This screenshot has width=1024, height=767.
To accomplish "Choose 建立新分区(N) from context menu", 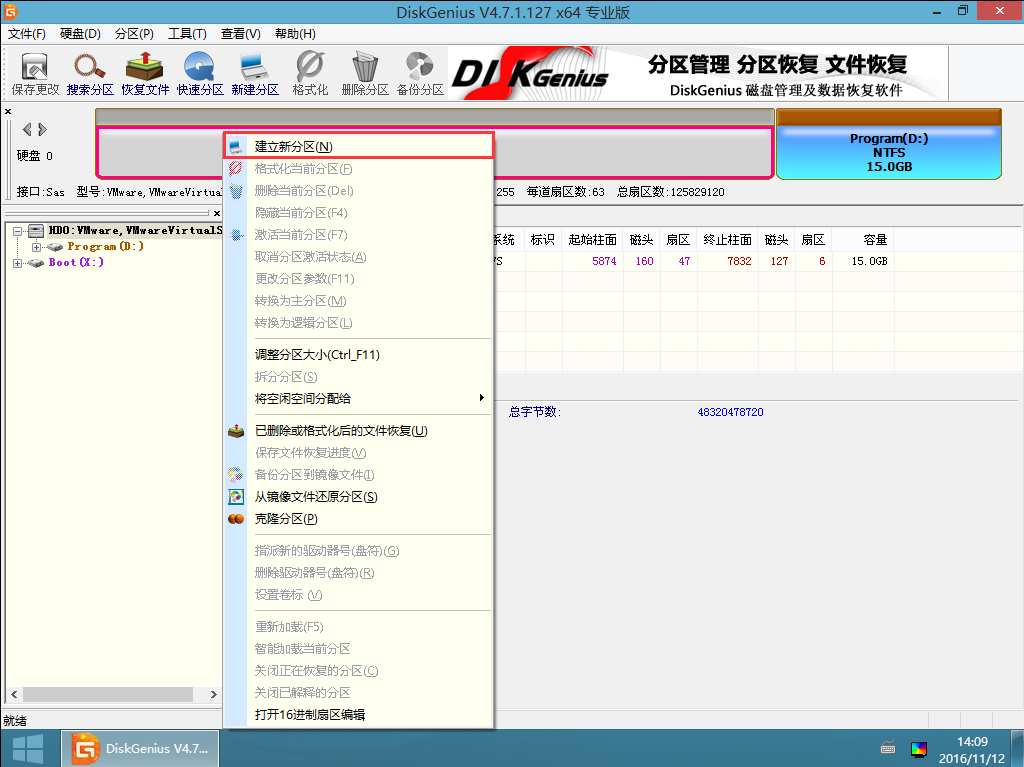I will tap(359, 146).
